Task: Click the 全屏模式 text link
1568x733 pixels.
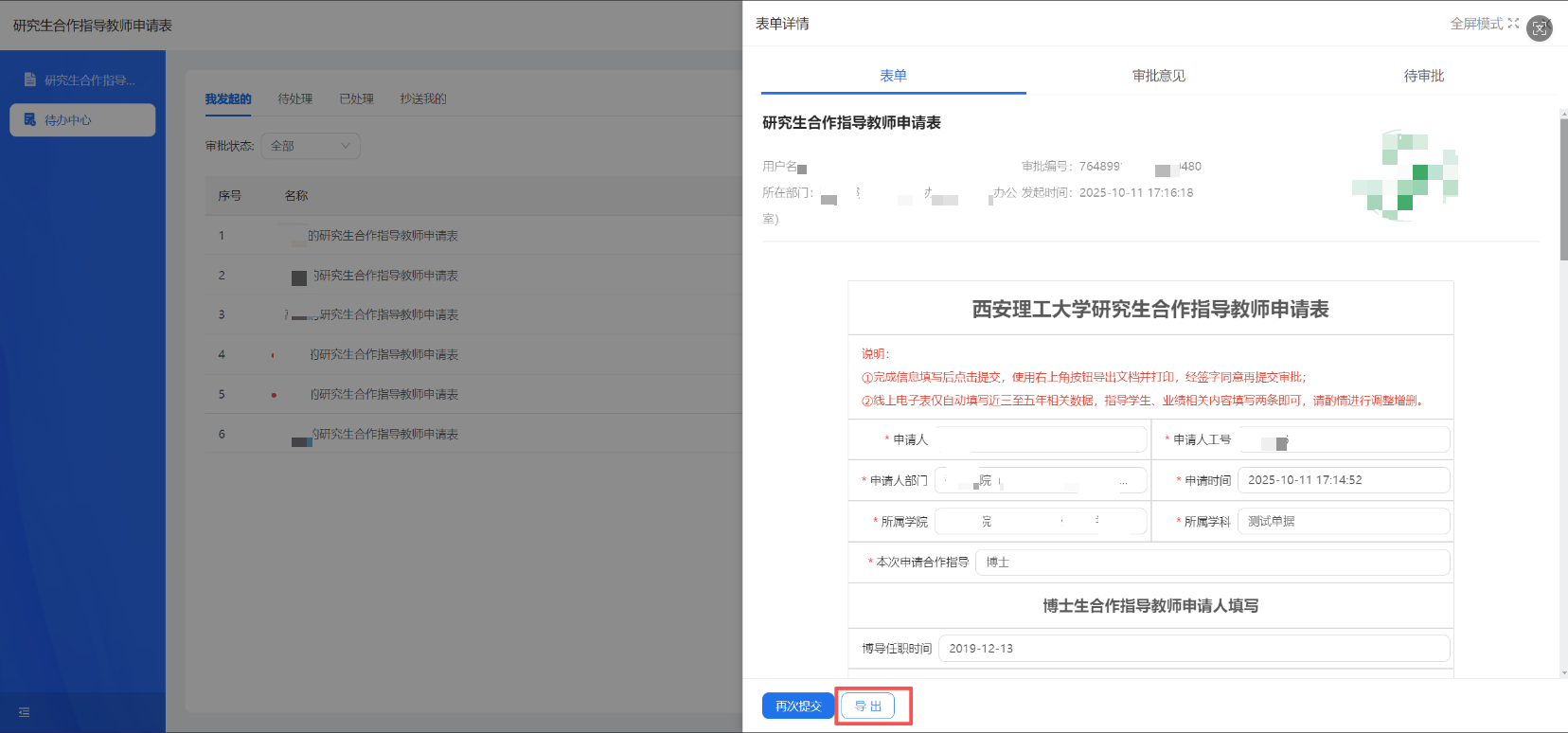Action: coord(1476,24)
